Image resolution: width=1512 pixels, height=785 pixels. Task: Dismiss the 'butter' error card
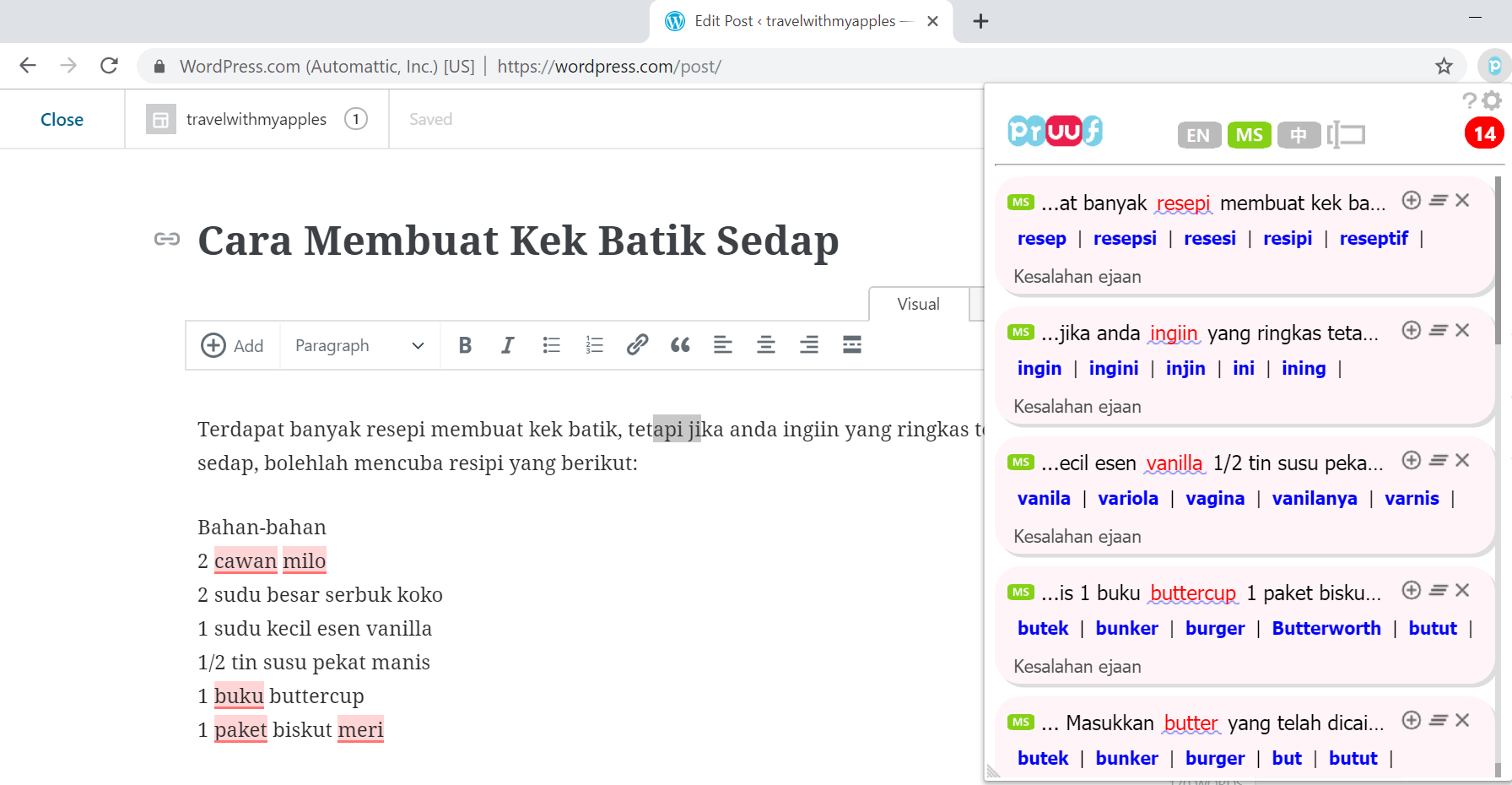1463,720
